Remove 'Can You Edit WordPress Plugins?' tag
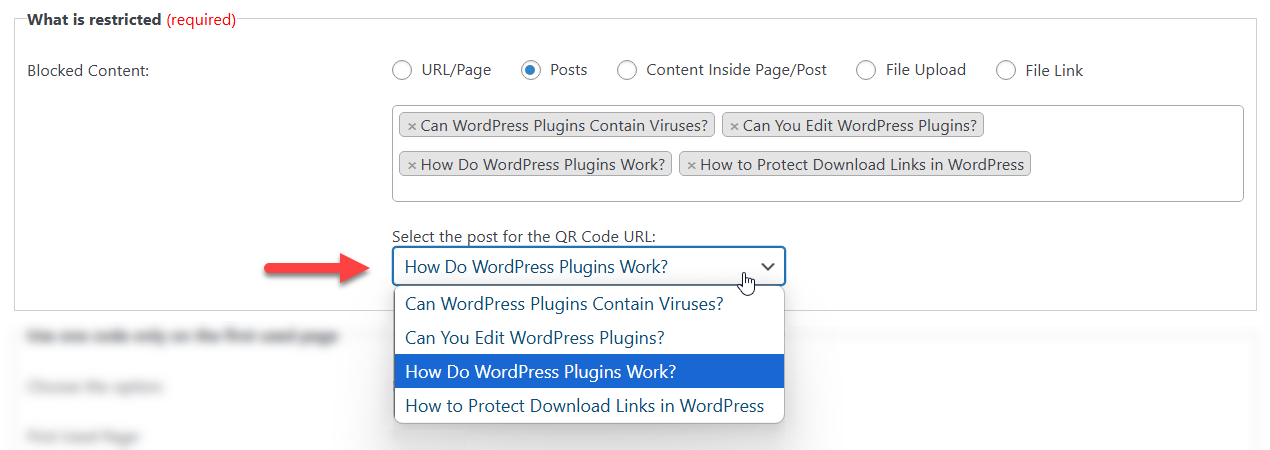1270x450 pixels. coord(734,126)
